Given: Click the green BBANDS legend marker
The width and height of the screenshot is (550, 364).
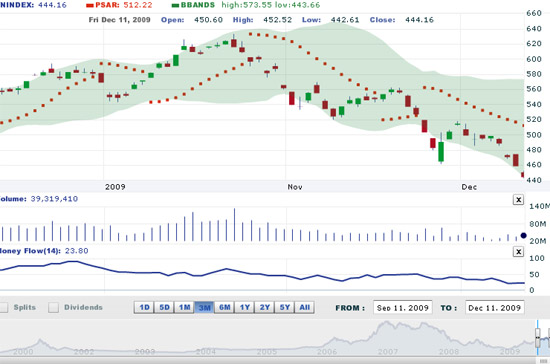Looking at the screenshot, I should 175,5.
